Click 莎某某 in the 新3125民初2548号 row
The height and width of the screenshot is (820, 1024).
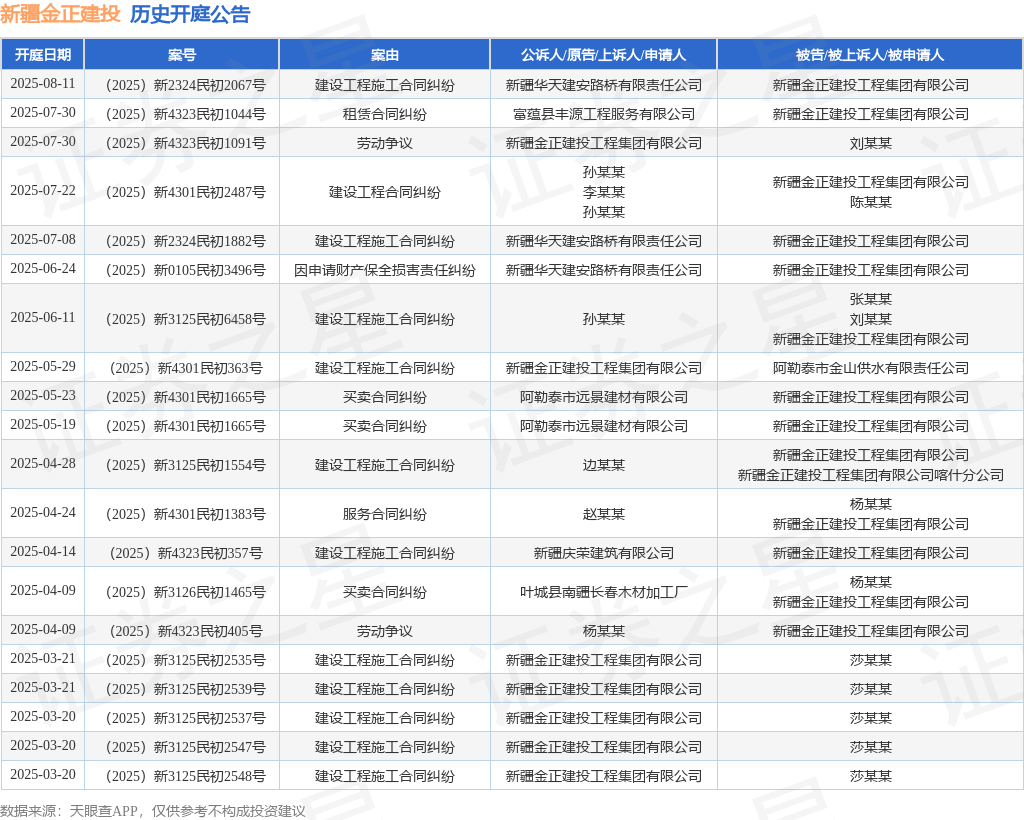click(x=871, y=776)
